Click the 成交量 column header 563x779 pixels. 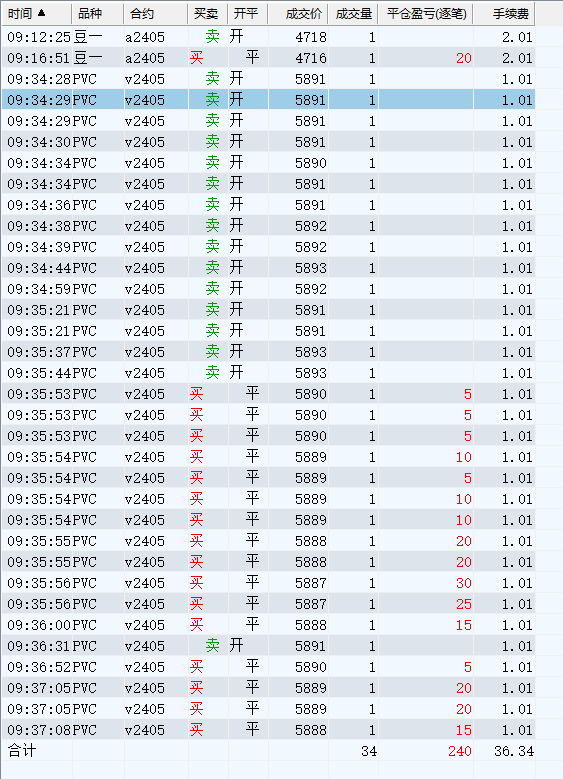click(x=353, y=14)
